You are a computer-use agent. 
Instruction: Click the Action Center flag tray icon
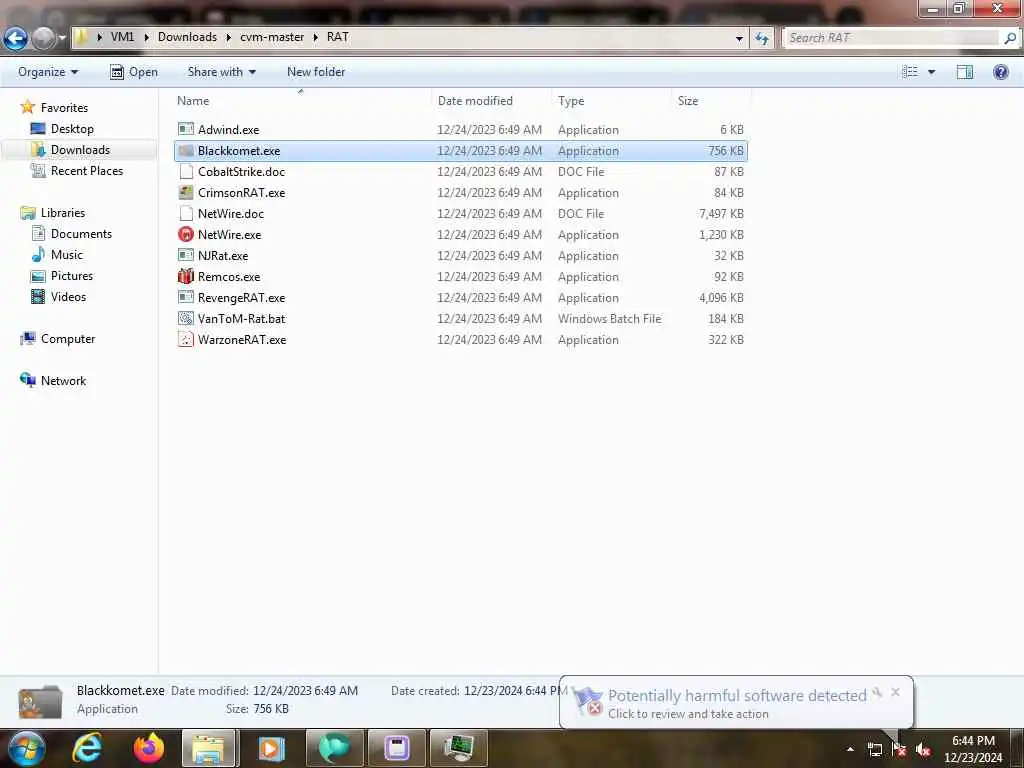tap(899, 749)
